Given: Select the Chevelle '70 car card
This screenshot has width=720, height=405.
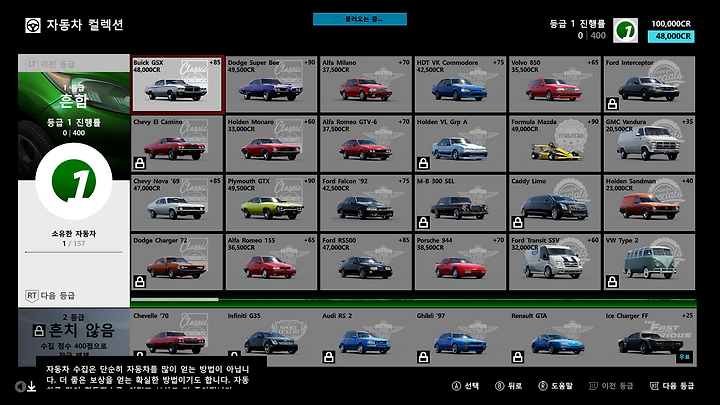Looking at the screenshot, I should click(x=177, y=337).
